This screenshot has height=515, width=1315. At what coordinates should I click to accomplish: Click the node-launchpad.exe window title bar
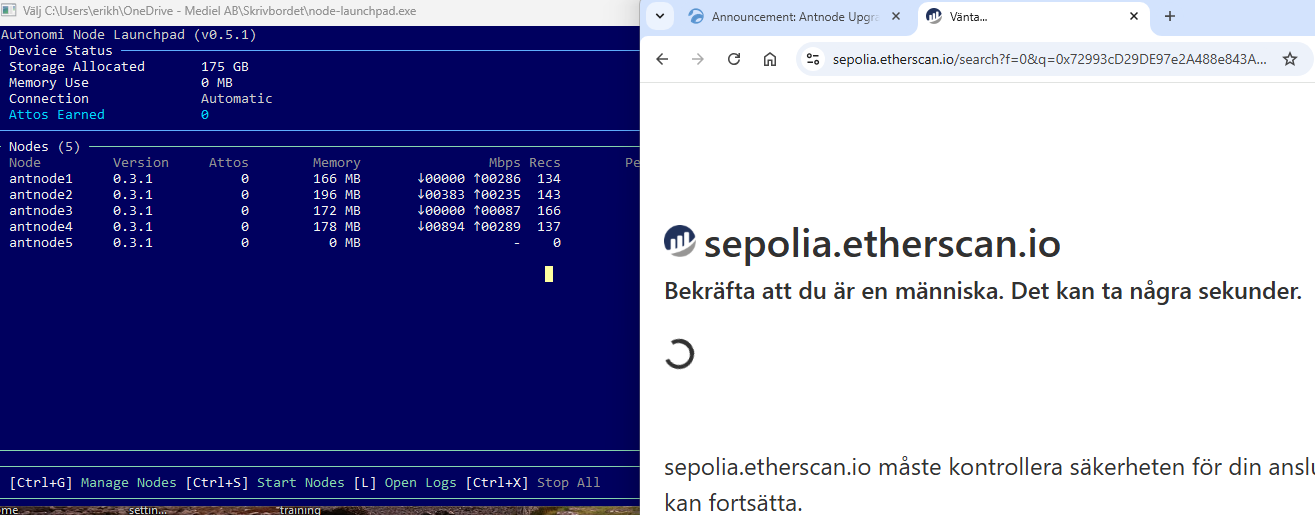(320, 11)
